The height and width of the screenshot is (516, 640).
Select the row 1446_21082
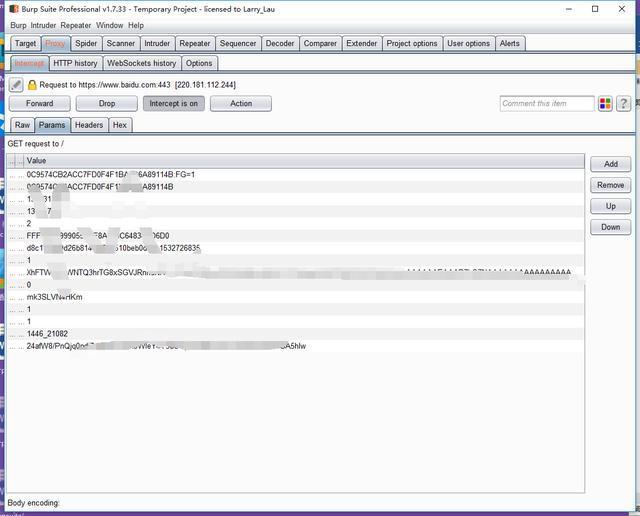click(296, 334)
